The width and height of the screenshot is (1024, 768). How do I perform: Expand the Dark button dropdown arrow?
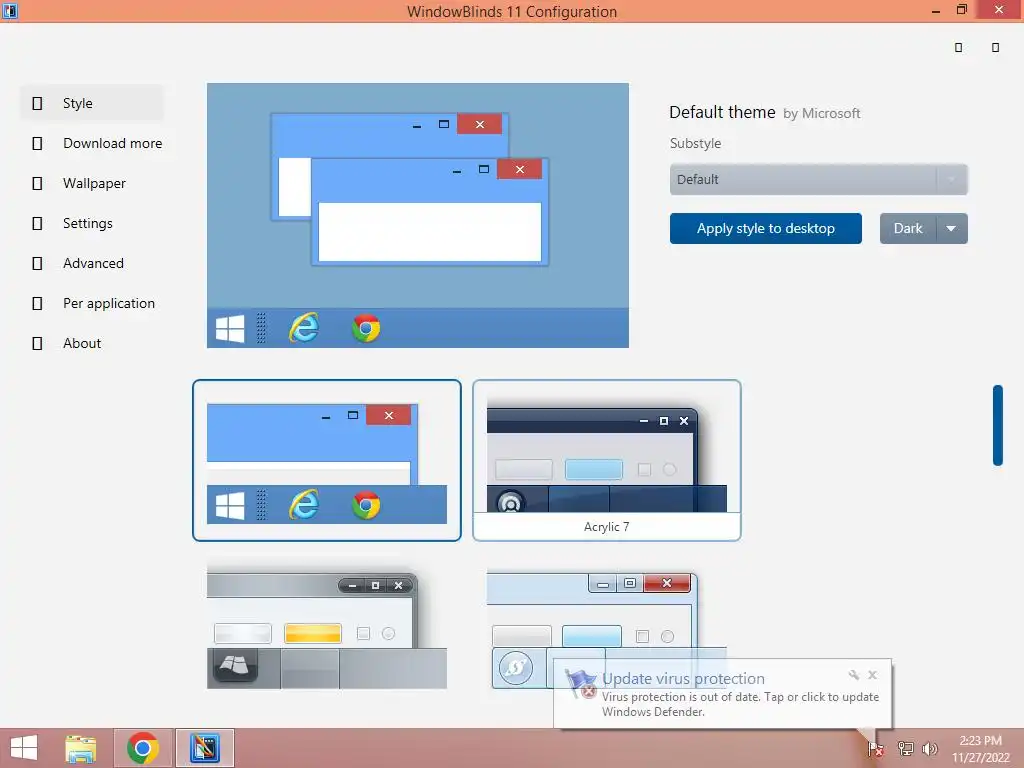pos(952,229)
